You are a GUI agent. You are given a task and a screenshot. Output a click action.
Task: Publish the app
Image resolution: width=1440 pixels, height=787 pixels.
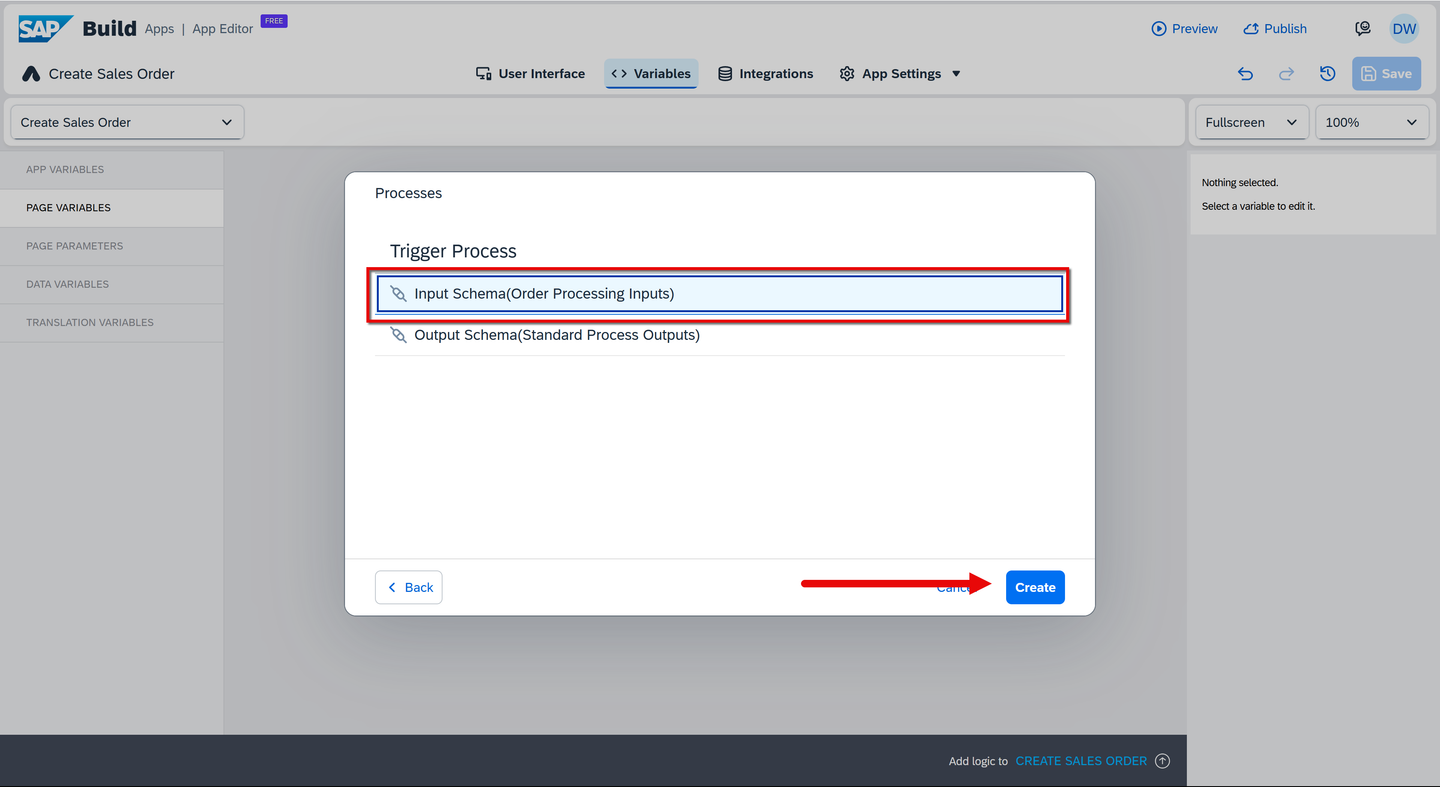(1275, 29)
